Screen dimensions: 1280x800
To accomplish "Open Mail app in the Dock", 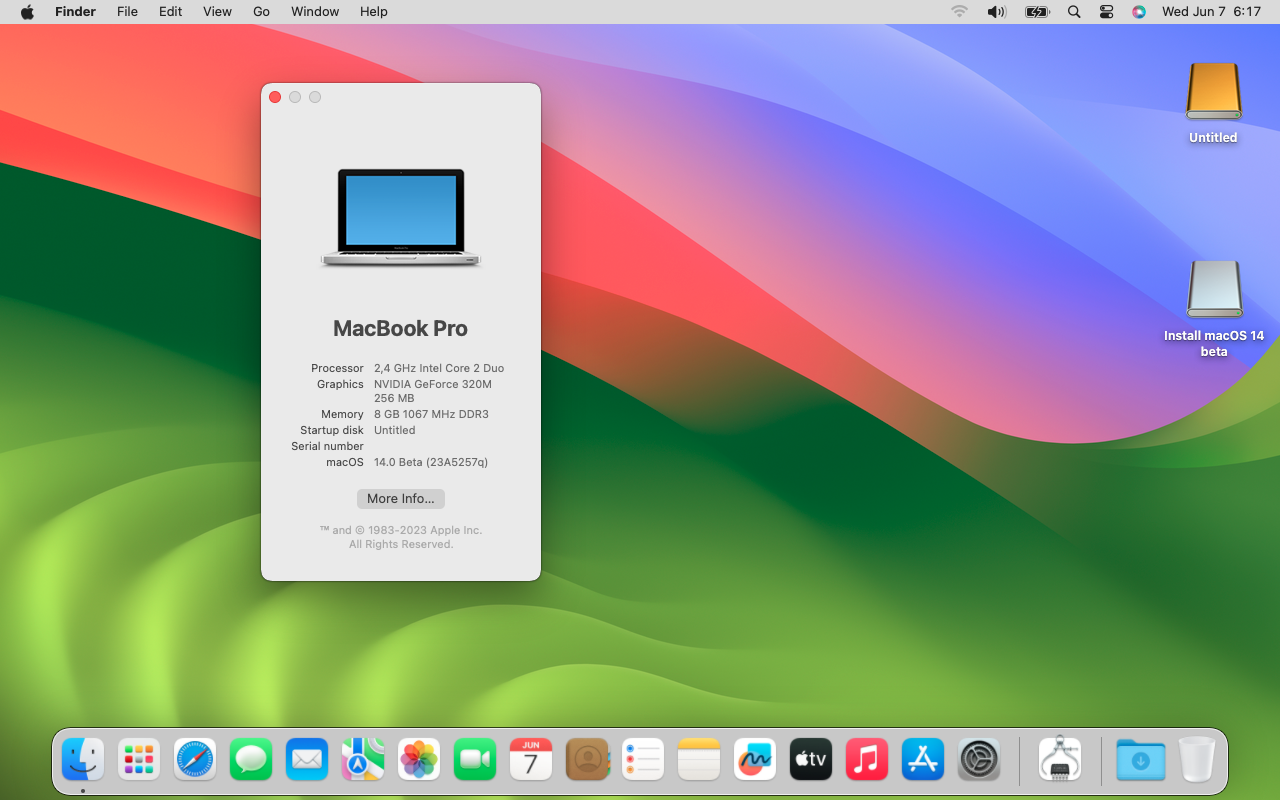I will [307, 760].
